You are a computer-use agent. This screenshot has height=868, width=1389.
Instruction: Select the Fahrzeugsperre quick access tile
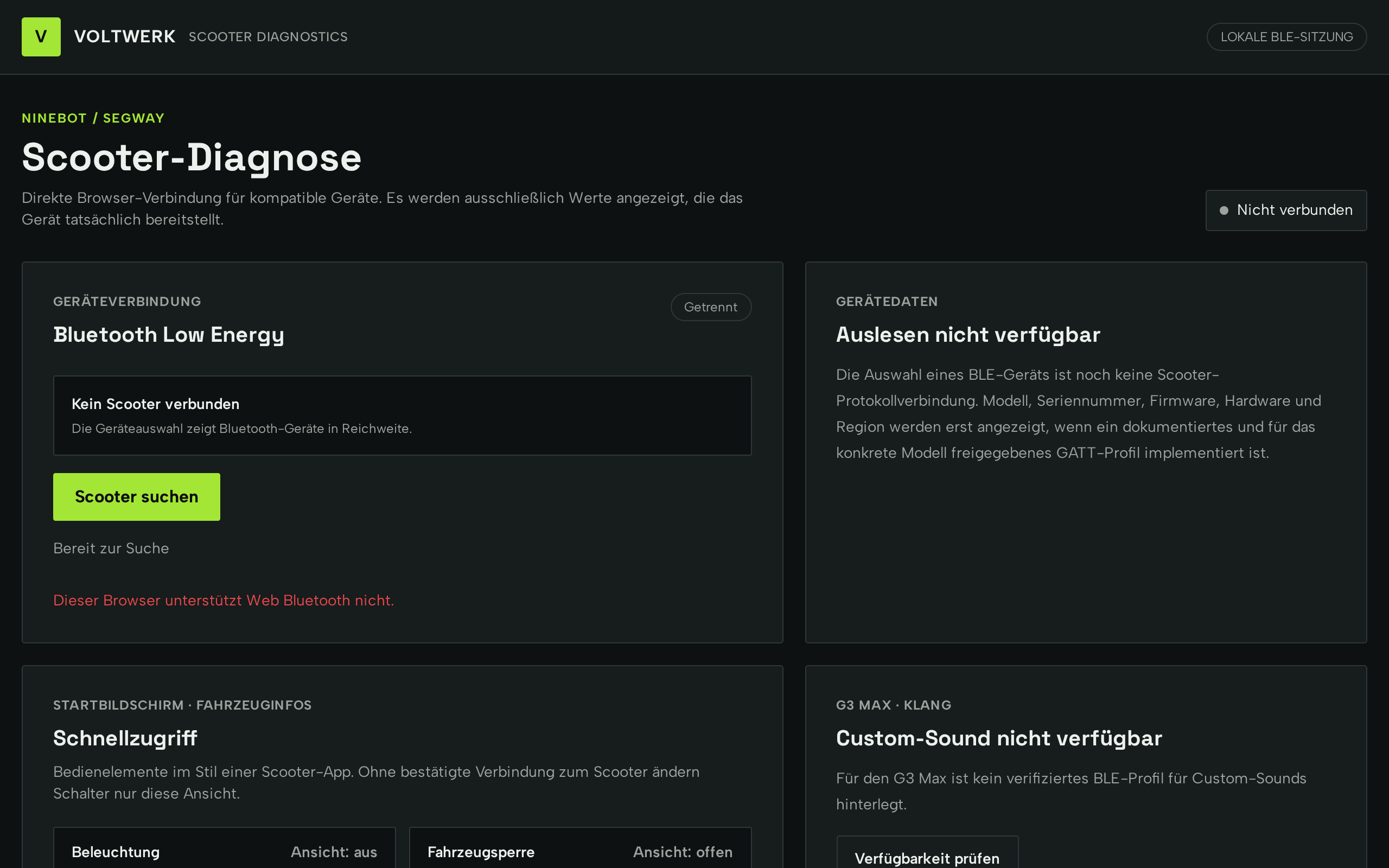(x=580, y=848)
